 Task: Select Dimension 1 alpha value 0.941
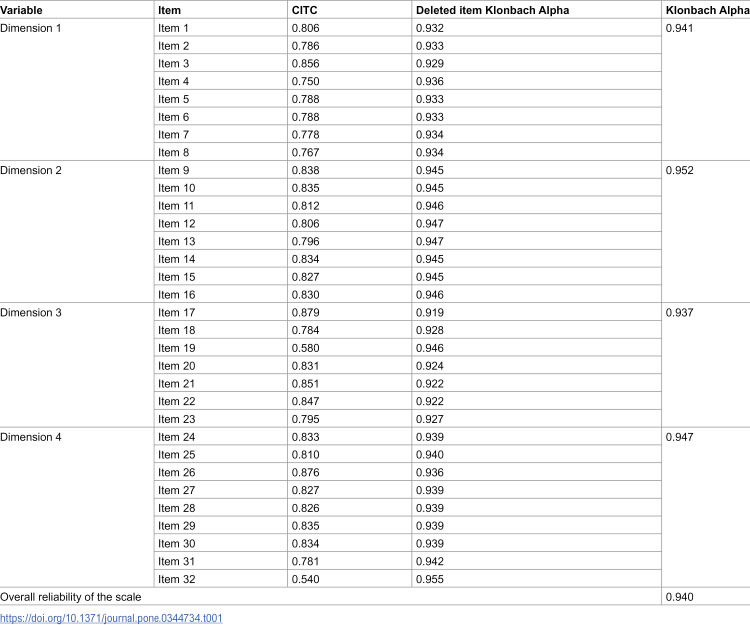[x=679, y=28]
